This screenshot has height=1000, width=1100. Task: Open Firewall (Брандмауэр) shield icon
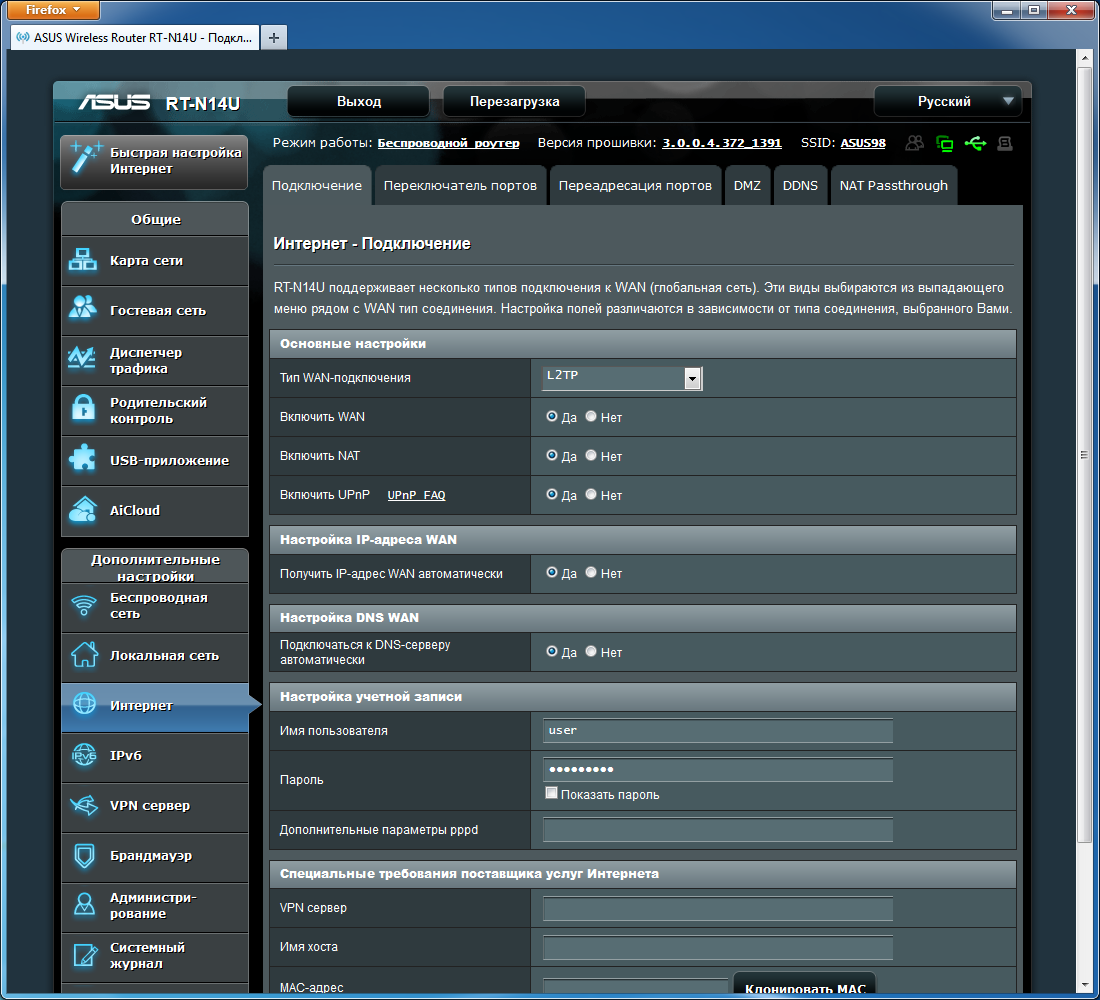tap(82, 856)
